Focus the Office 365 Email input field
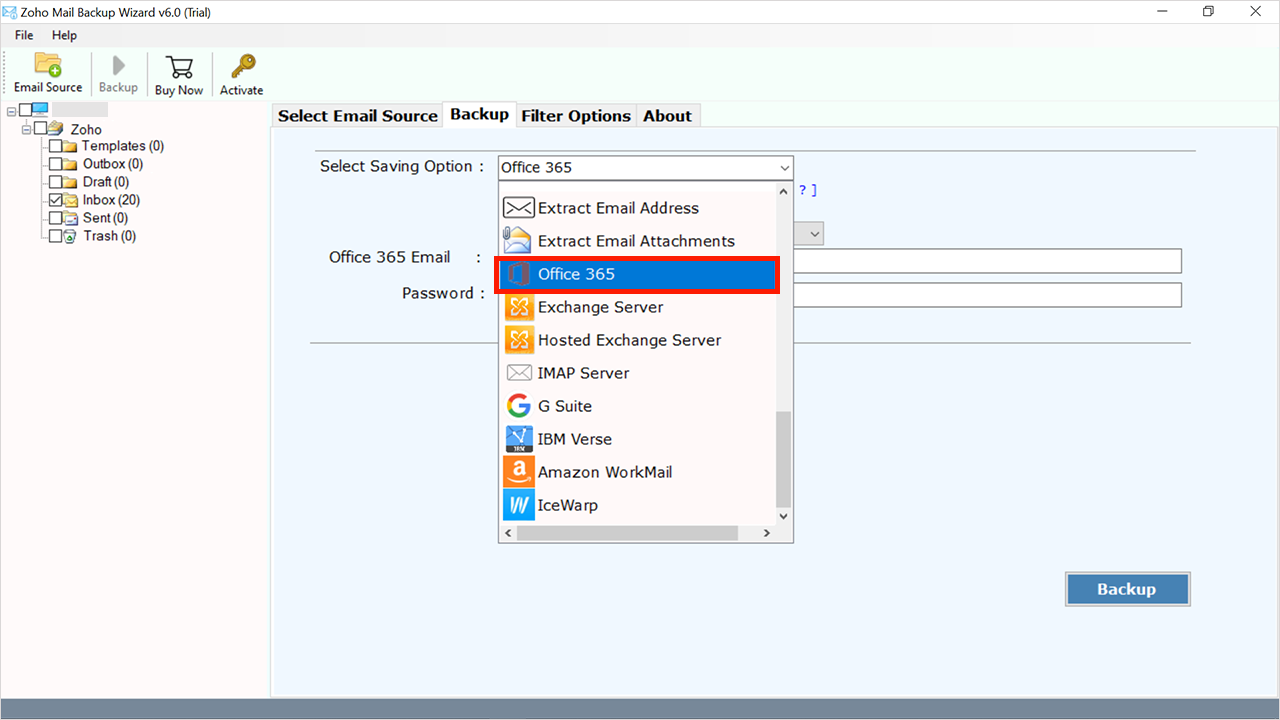 tap(987, 261)
